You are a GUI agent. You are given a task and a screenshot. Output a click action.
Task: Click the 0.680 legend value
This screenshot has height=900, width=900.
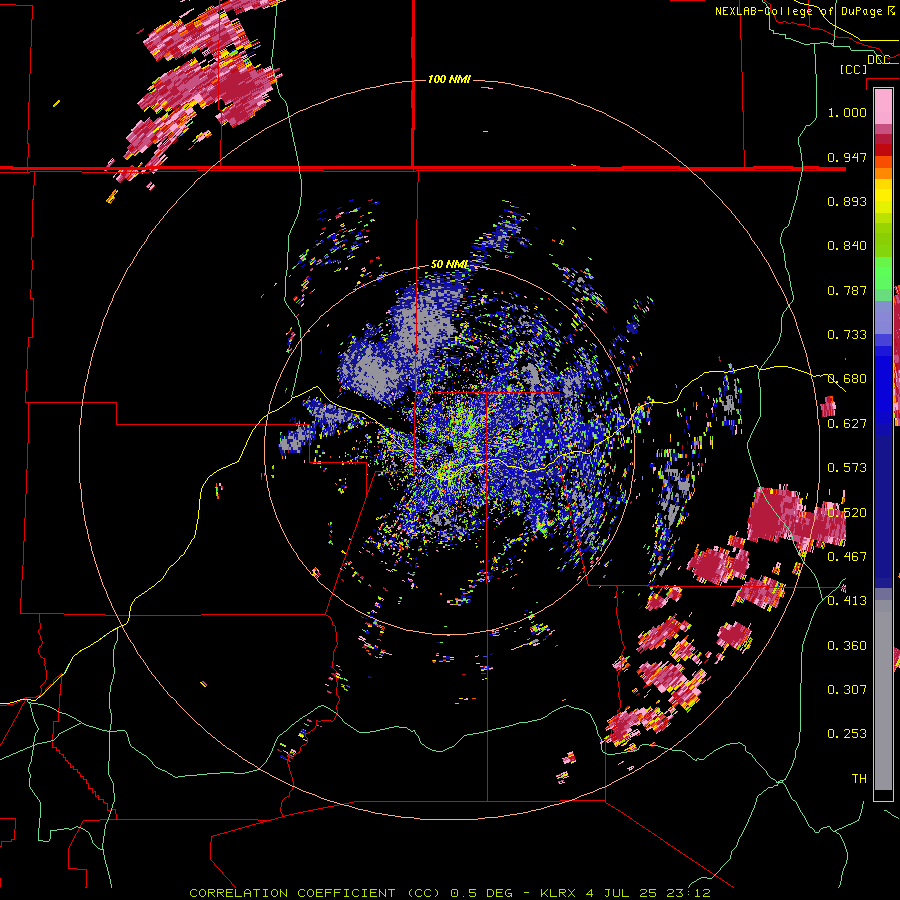click(847, 379)
